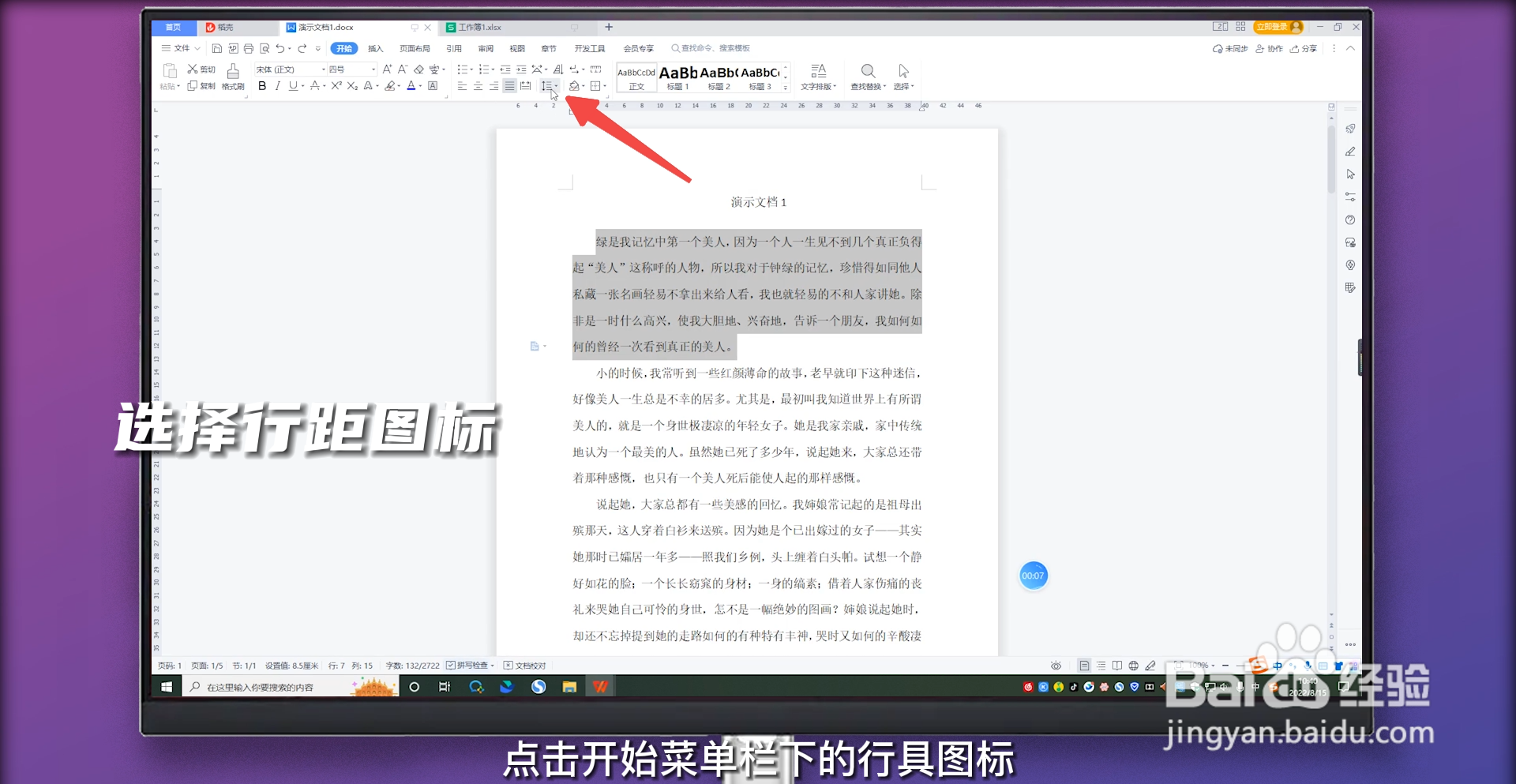Toggle italic formatting
This screenshot has width=1516, height=784.
(x=277, y=86)
